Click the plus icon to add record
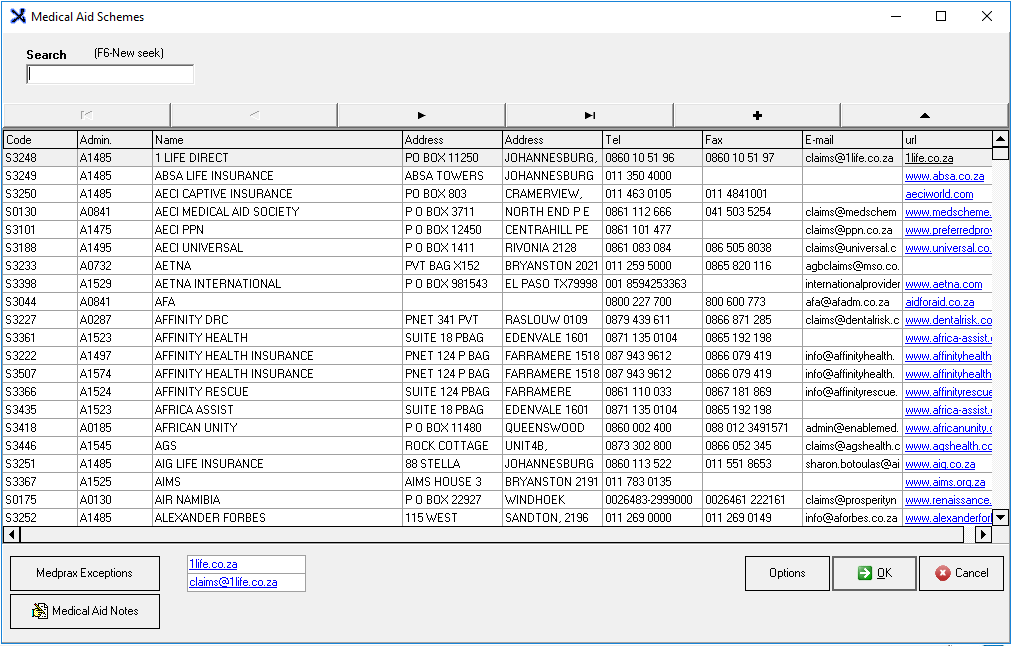The height and width of the screenshot is (646, 1011). point(757,115)
